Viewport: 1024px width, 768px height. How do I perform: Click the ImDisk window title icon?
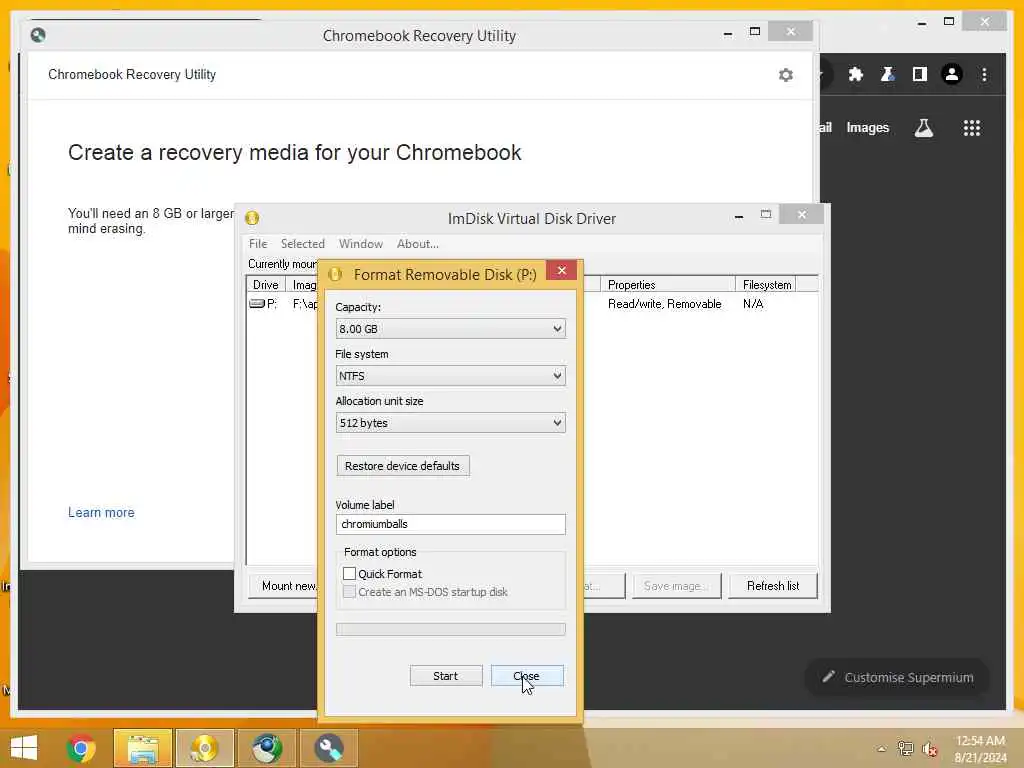coord(252,218)
